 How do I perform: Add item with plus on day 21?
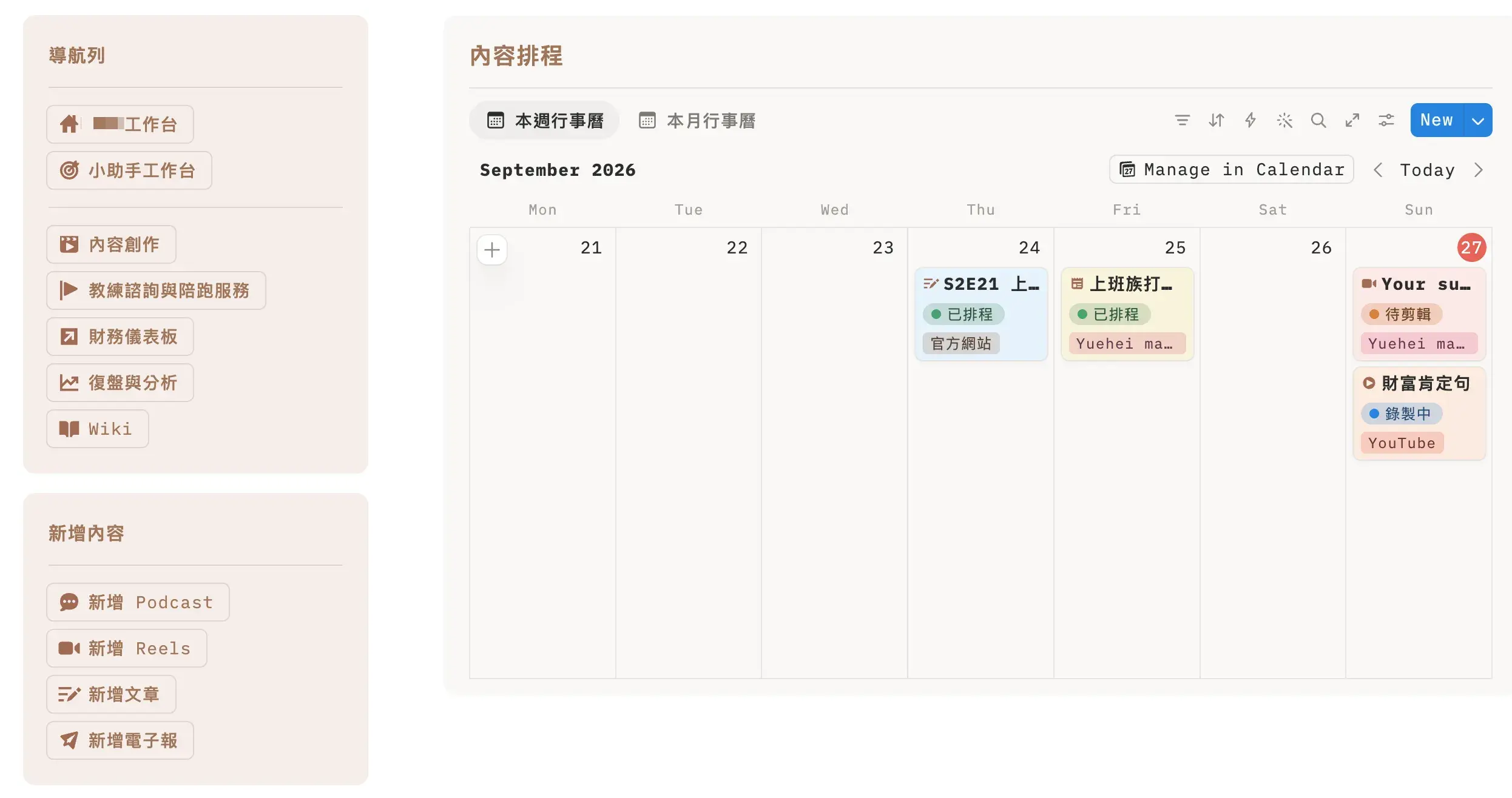click(492, 249)
